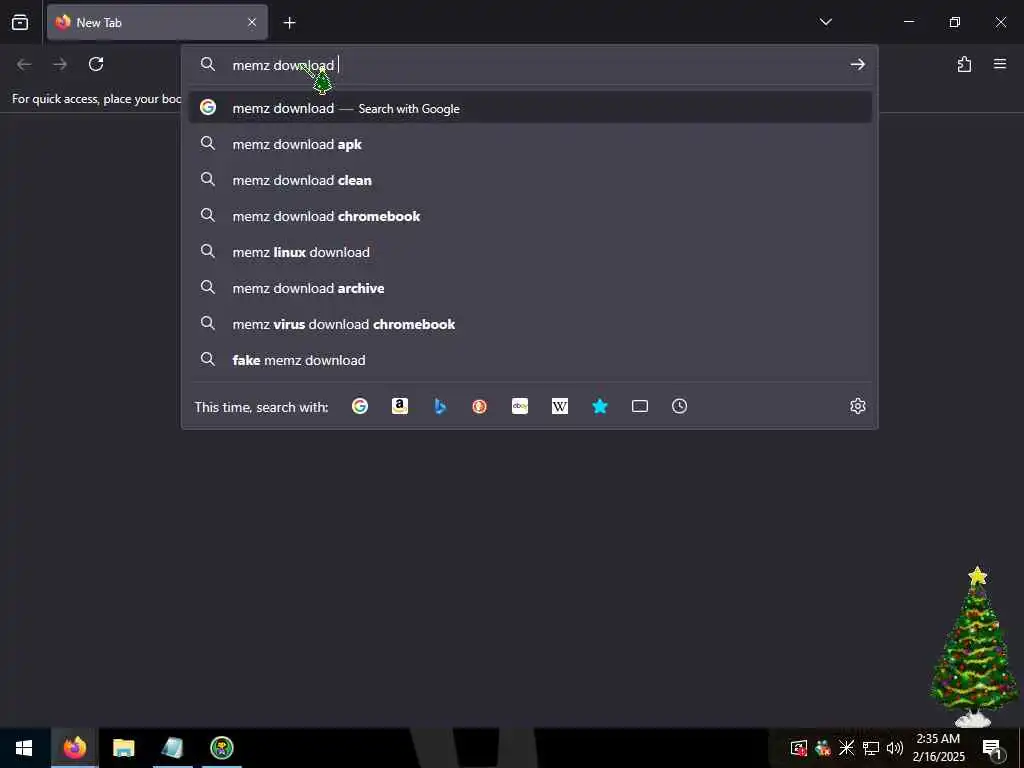Click the magnifier icon in the address bar
This screenshot has width=1024, height=768.
click(x=208, y=64)
